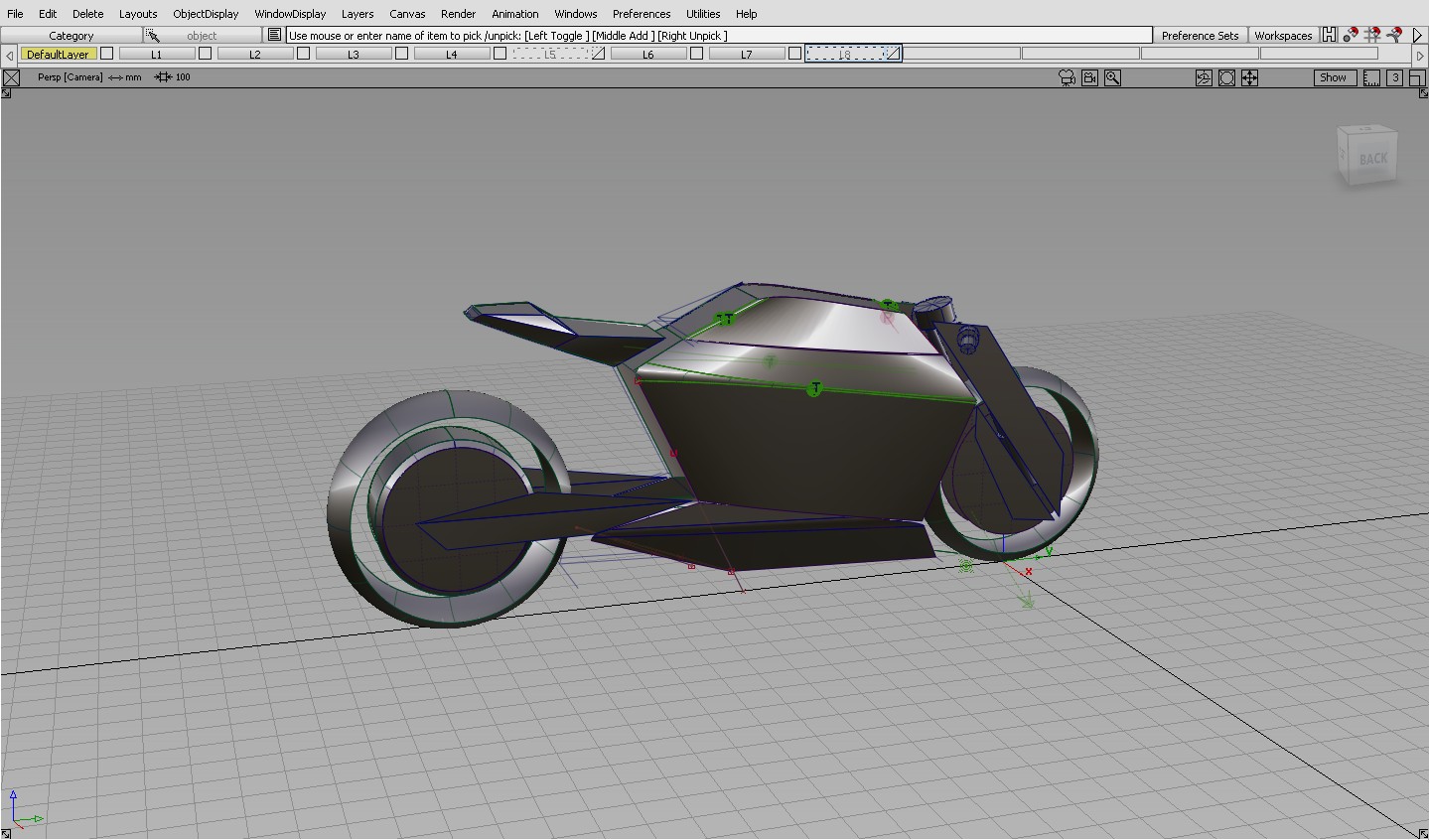
Task: Open the Workspaces dropdown
Action: click(1283, 35)
